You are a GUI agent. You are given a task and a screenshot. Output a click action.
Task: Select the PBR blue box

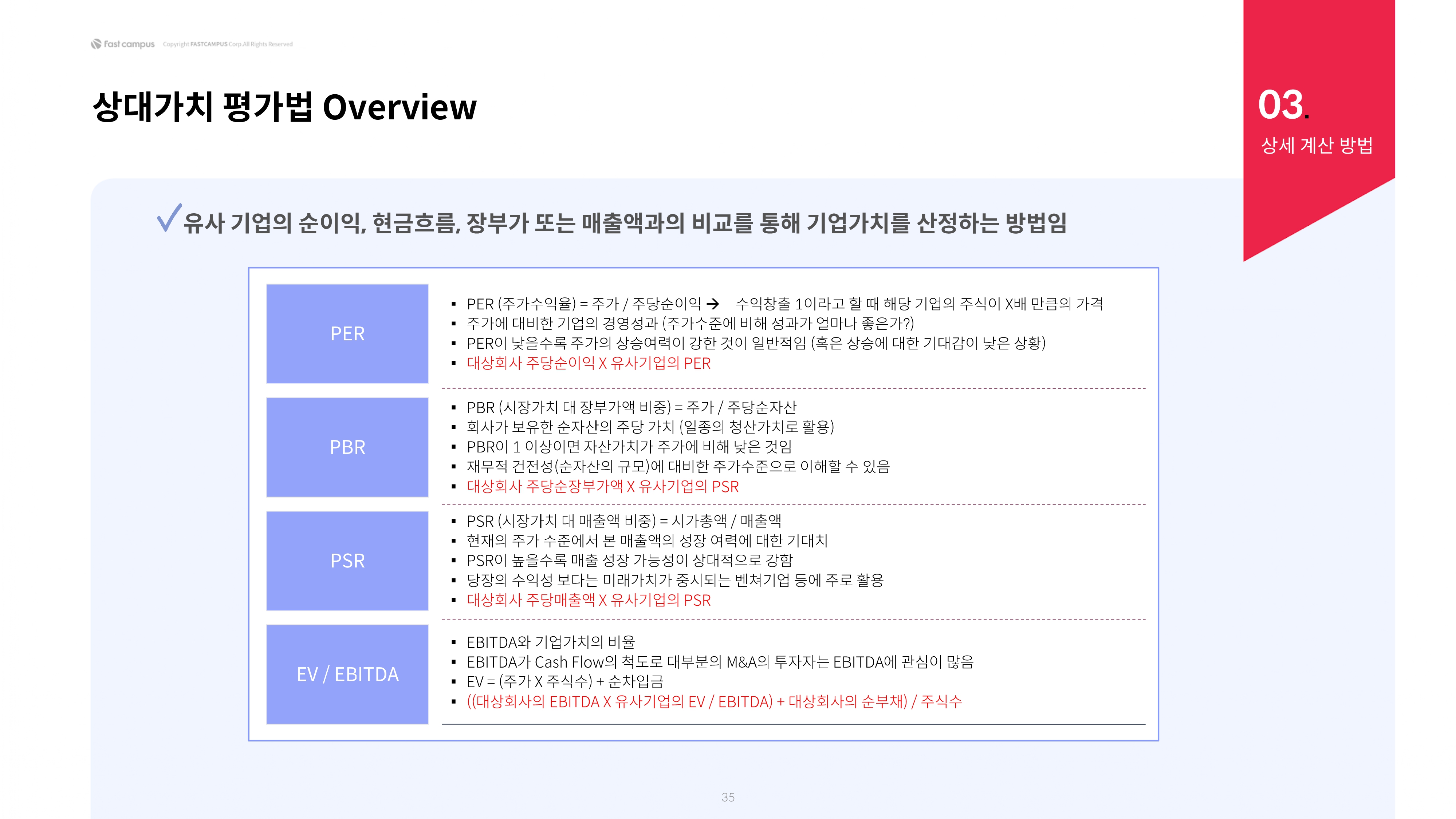(x=347, y=447)
